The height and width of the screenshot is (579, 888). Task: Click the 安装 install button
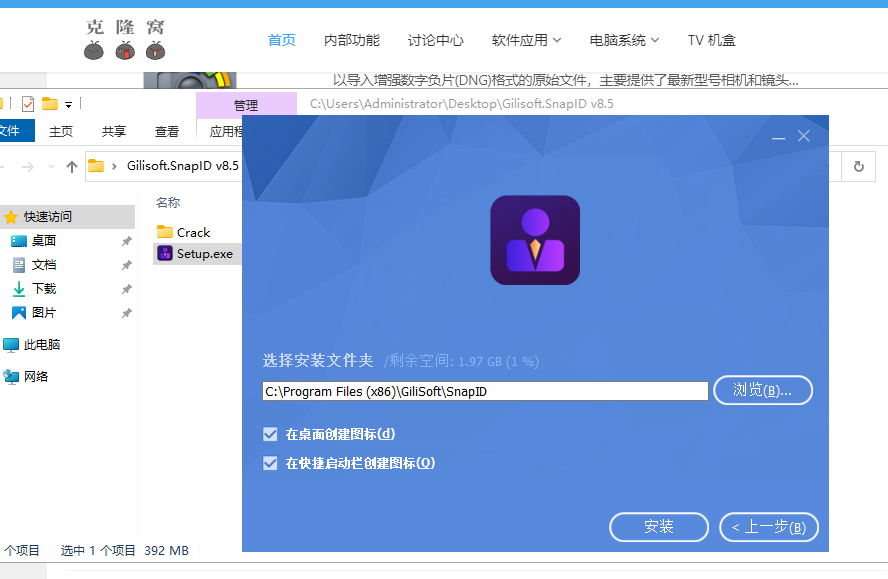point(659,527)
